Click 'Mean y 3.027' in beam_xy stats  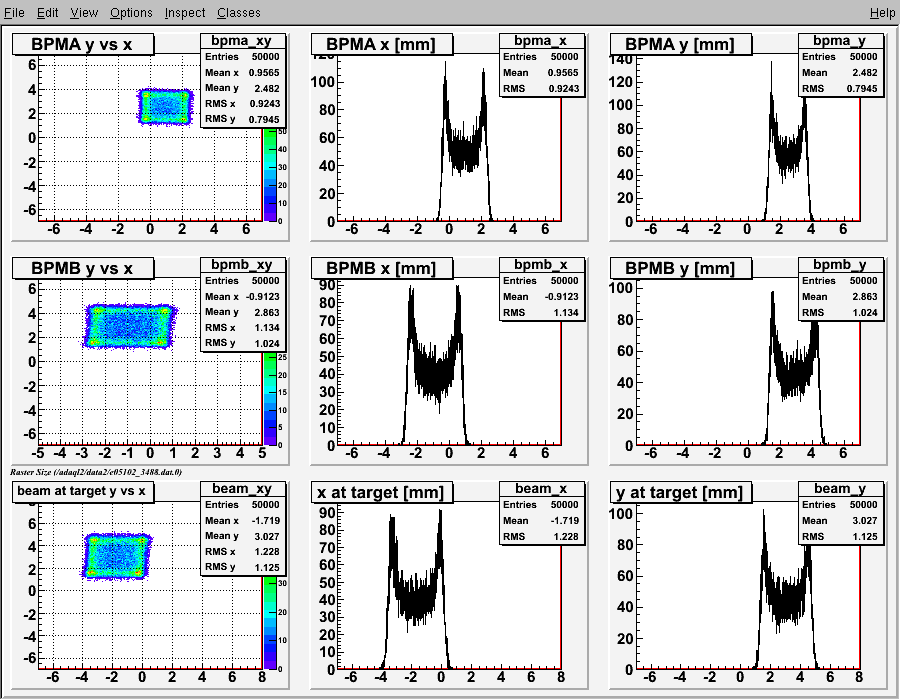(x=242, y=536)
